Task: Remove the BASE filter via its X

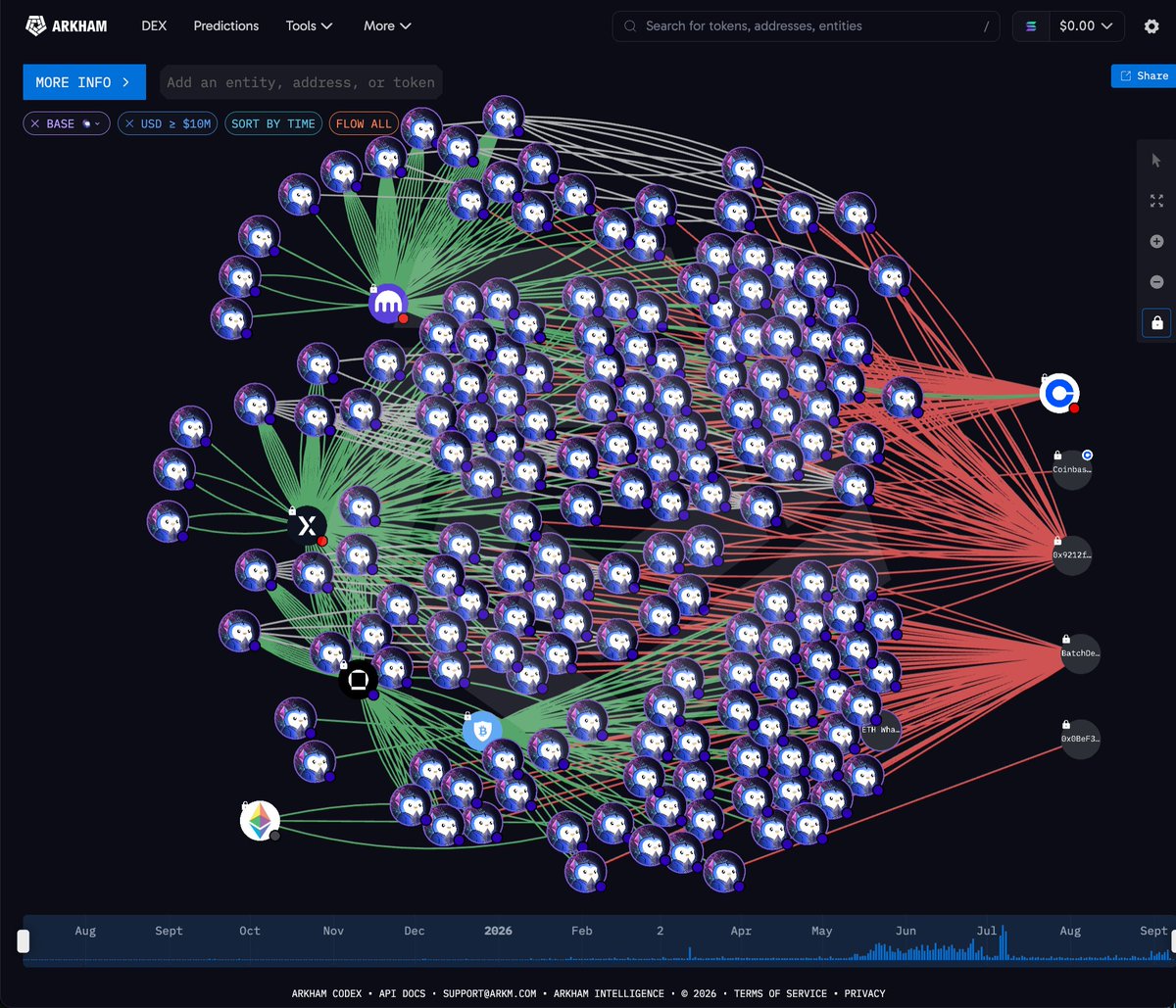Action: coord(35,124)
